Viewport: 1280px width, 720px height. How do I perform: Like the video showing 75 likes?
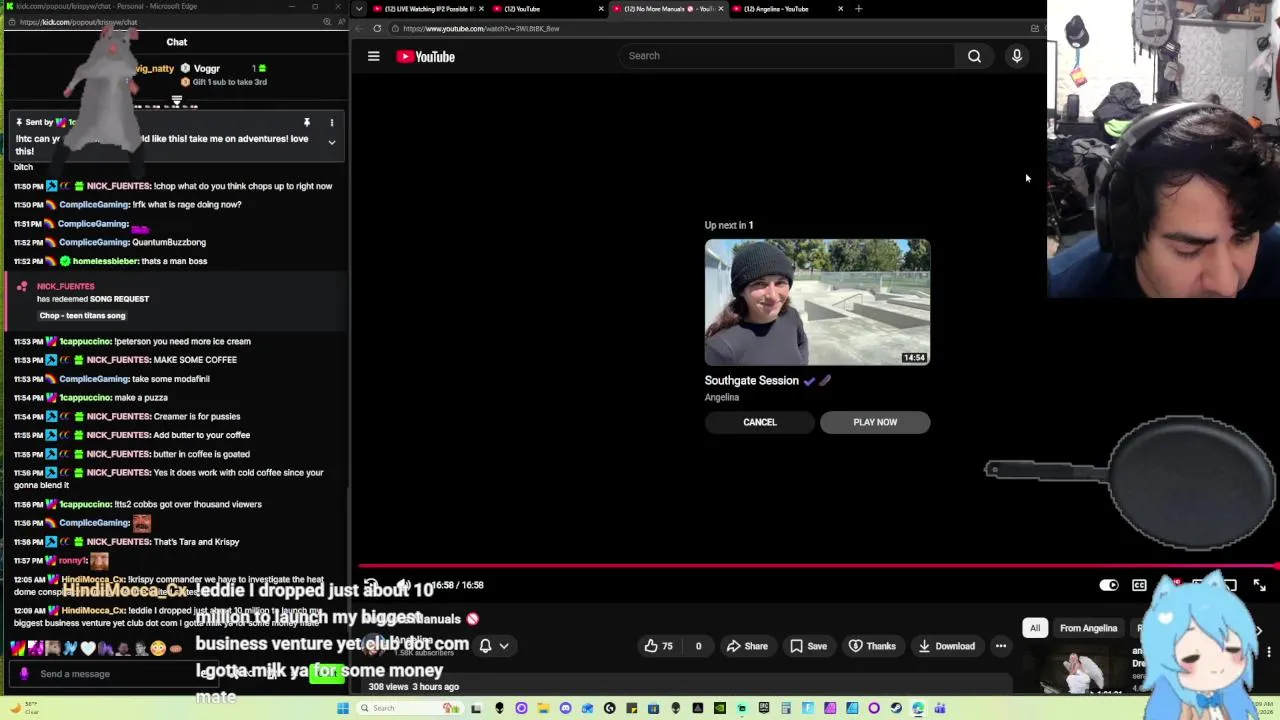pos(659,646)
